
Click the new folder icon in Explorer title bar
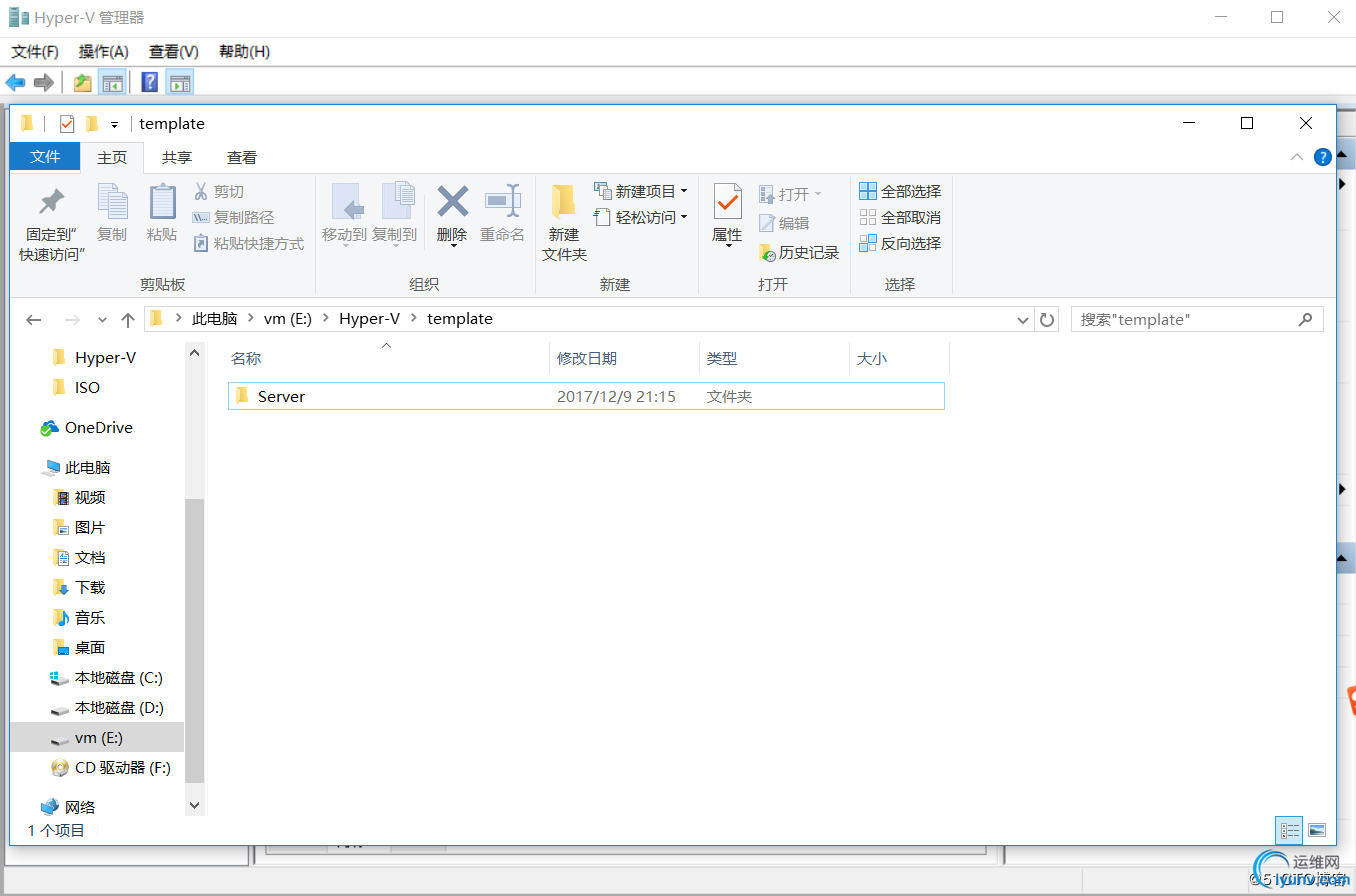[x=92, y=124]
